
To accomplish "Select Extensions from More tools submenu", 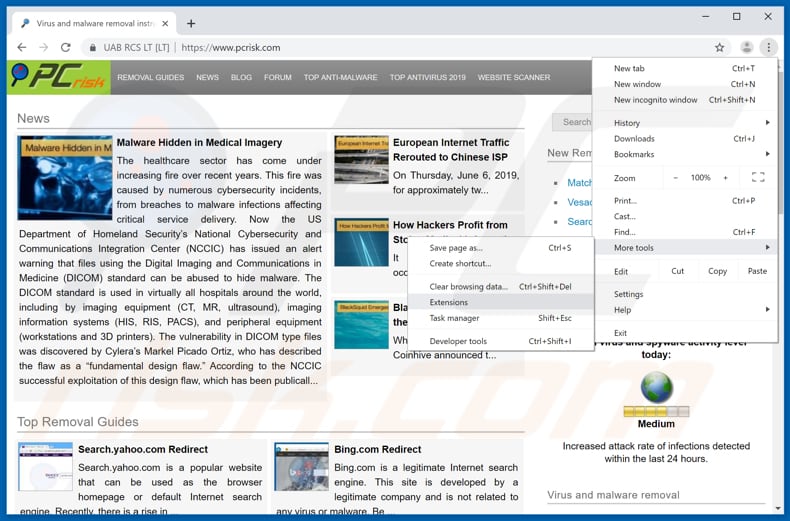I will click(449, 302).
